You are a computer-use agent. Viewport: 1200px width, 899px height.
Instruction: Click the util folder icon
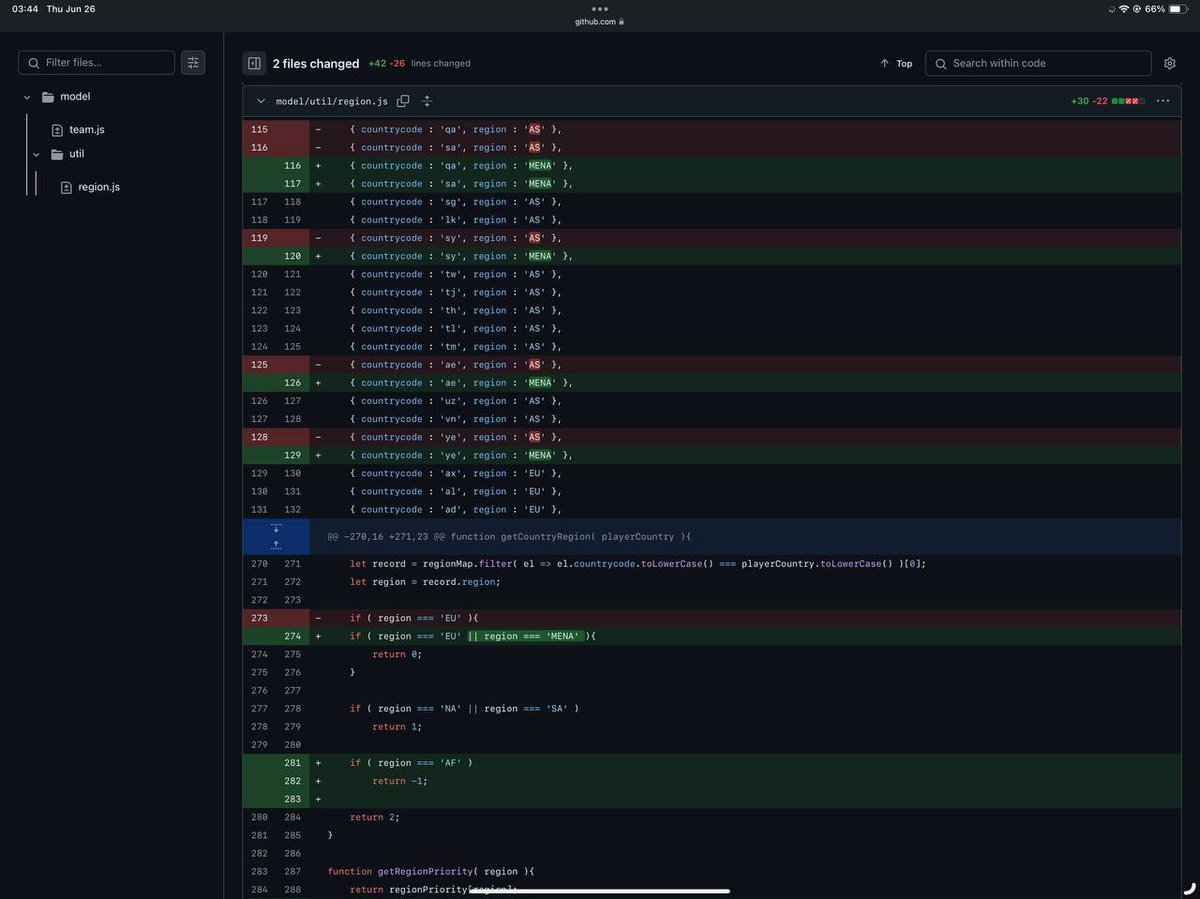coord(57,154)
